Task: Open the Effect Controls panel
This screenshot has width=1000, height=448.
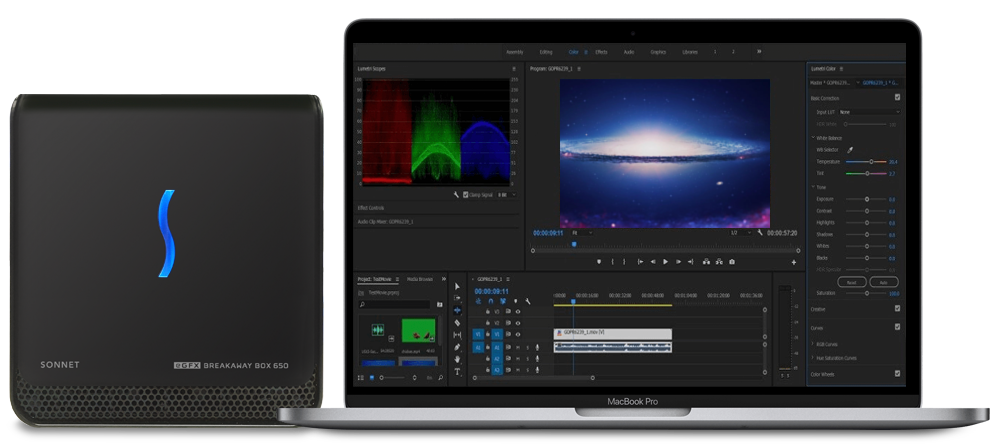Action: [x=371, y=208]
